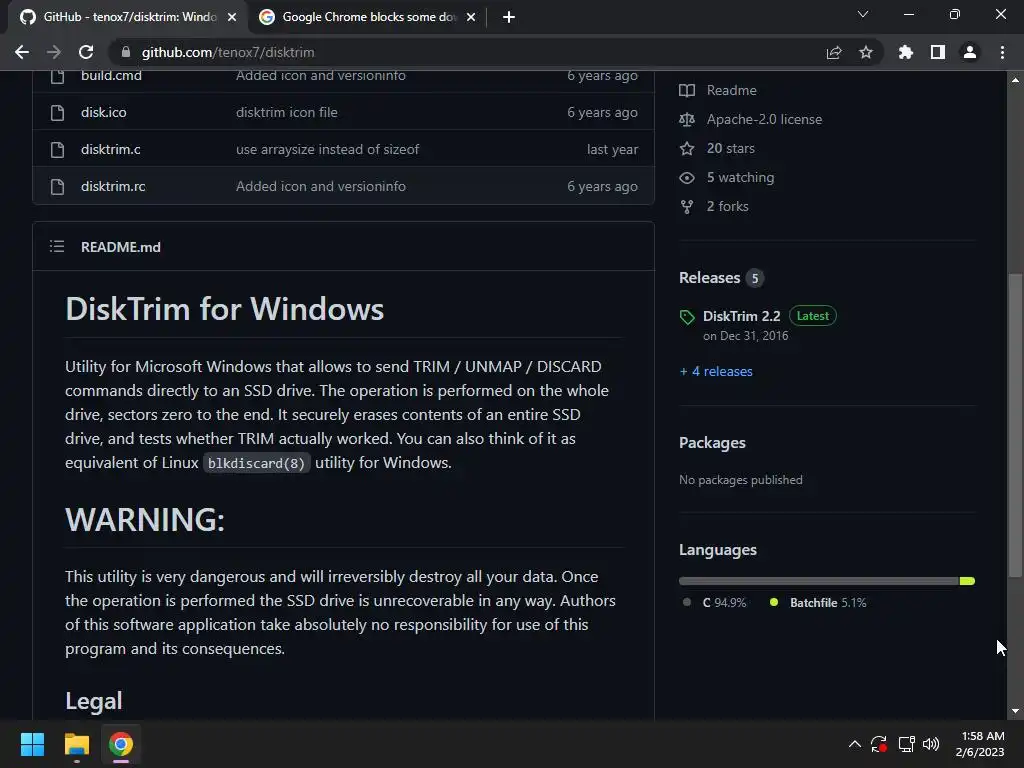View the 2 forks link
Image resolution: width=1024 pixels, height=768 pixels.
(x=728, y=206)
